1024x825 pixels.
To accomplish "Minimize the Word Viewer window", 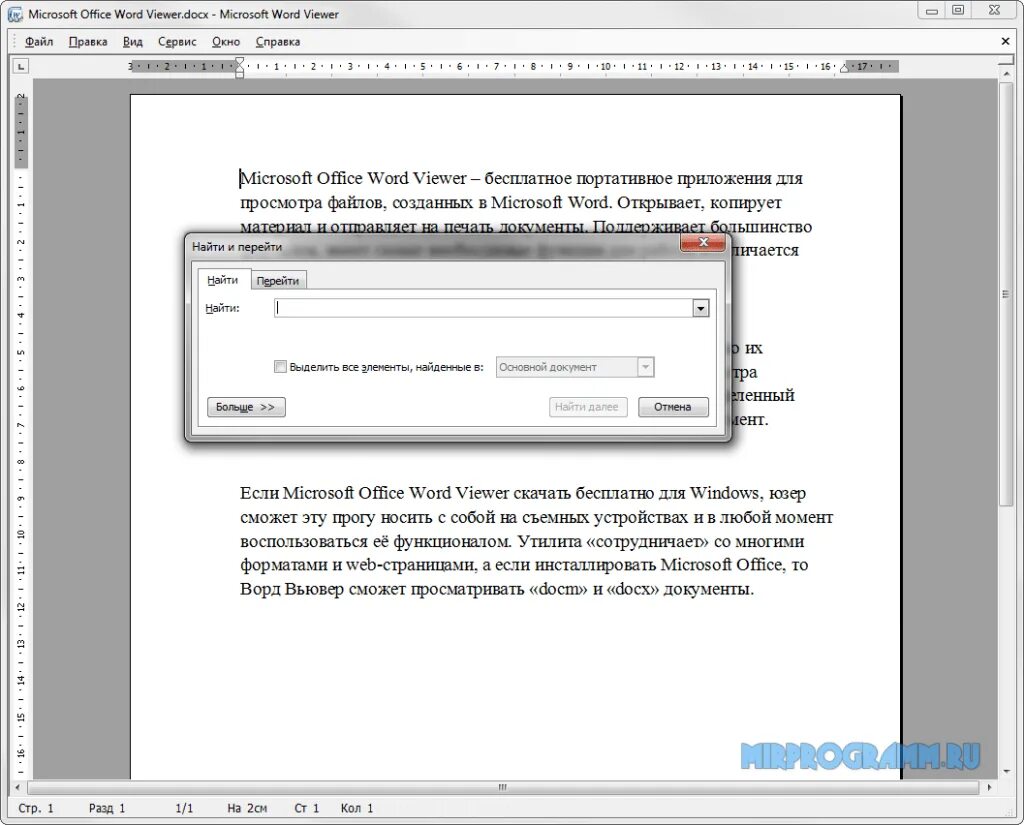I will (x=931, y=10).
